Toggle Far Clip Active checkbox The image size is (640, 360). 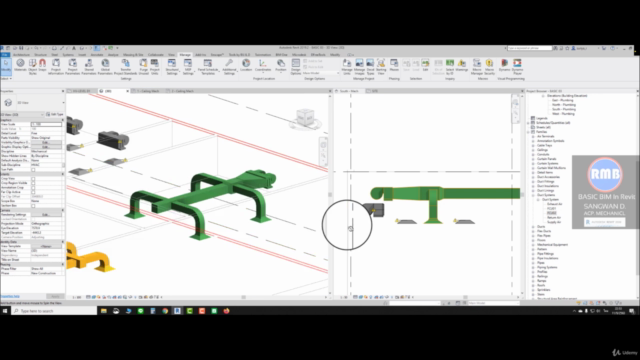click(x=33, y=192)
